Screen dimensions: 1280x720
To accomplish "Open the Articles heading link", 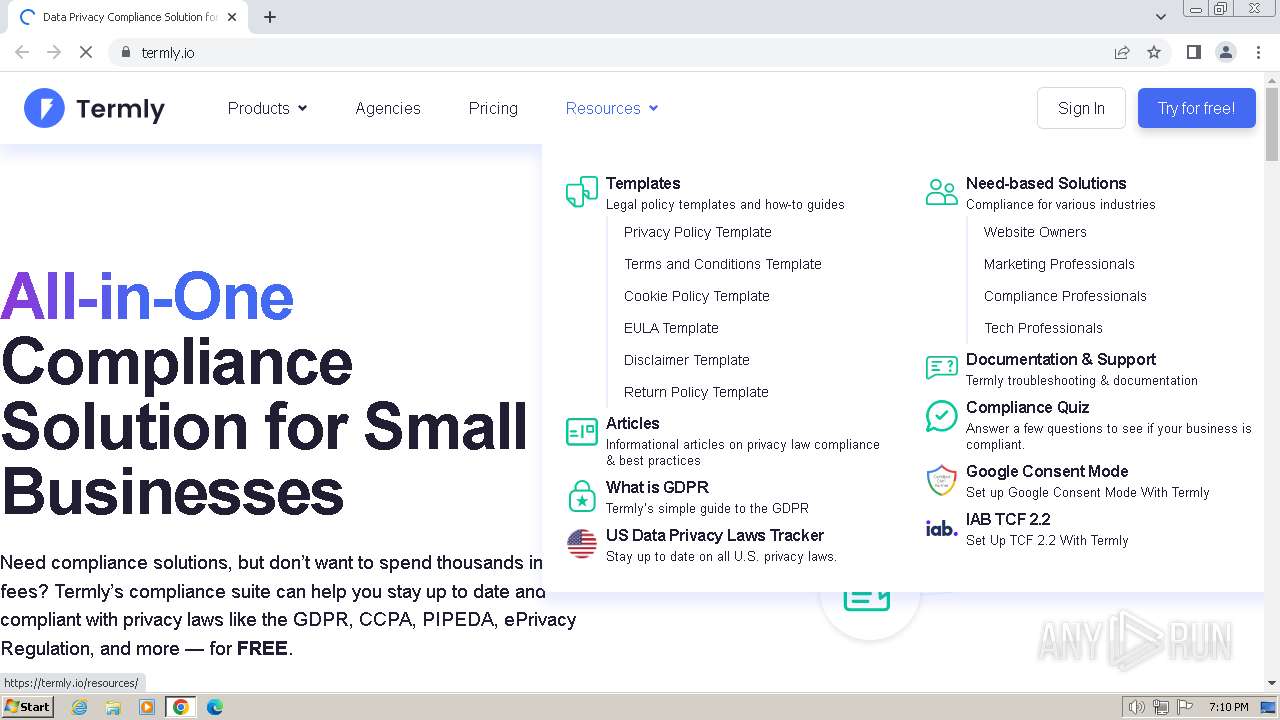I will click(x=633, y=423).
